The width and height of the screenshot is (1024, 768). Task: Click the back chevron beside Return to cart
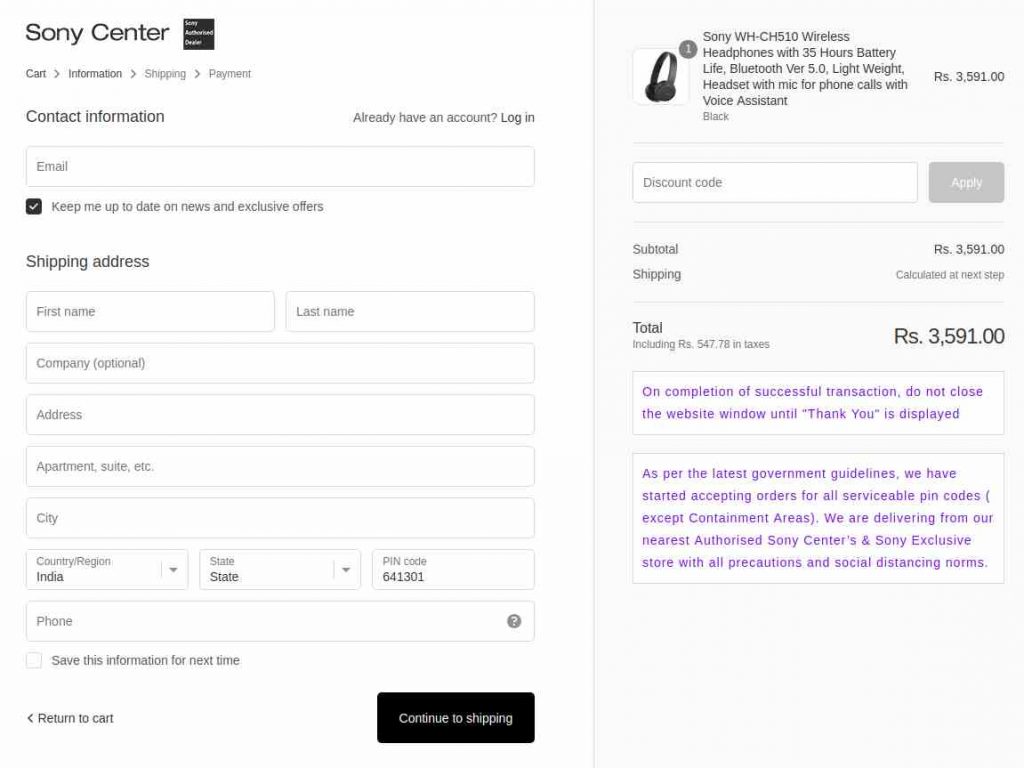click(30, 718)
